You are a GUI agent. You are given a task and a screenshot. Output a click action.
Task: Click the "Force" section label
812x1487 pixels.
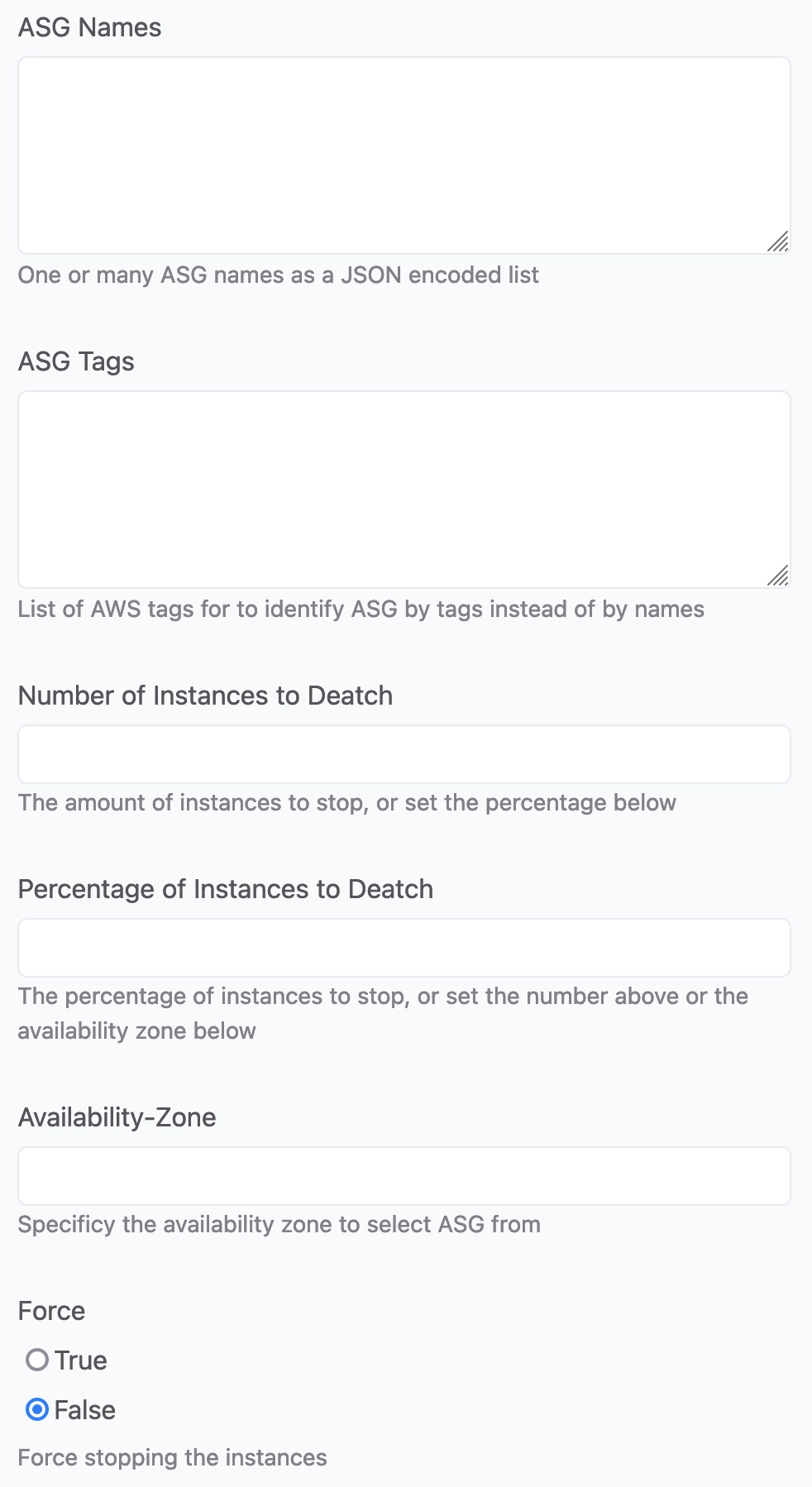point(51,1311)
